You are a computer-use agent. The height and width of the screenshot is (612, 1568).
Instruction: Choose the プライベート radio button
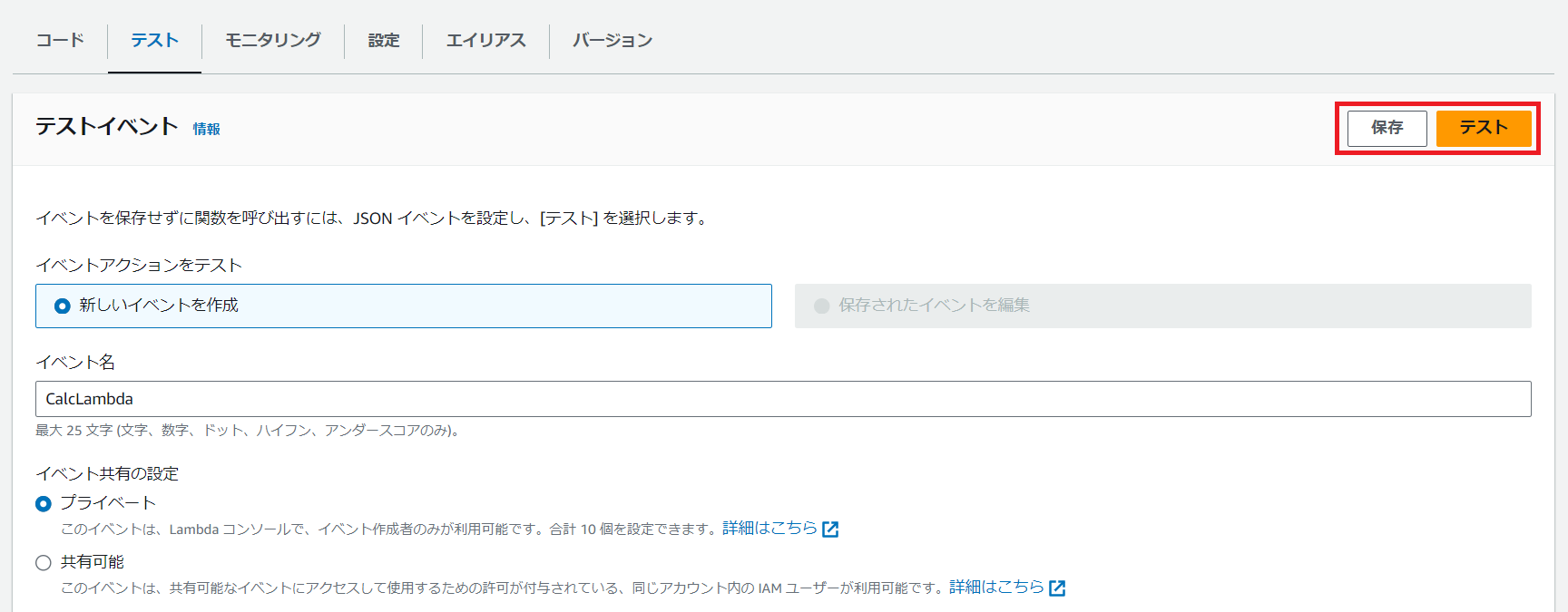[44, 504]
